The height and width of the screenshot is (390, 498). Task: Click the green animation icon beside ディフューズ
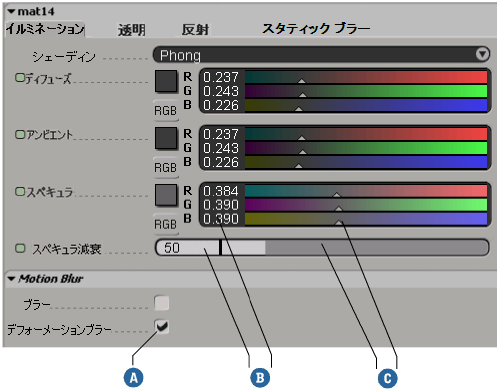pos(20,78)
